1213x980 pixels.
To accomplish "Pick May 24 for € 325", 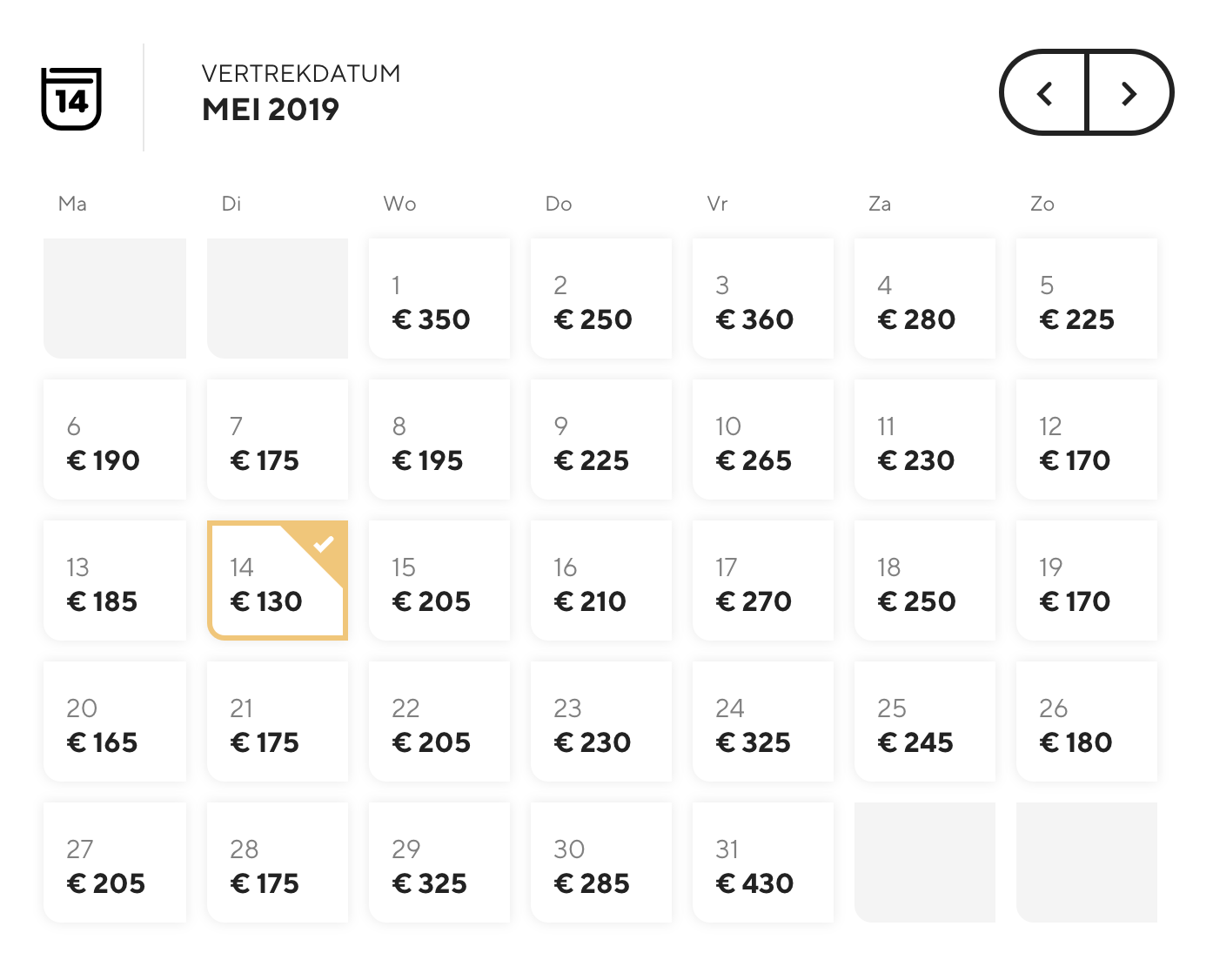I will tap(763, 722).
